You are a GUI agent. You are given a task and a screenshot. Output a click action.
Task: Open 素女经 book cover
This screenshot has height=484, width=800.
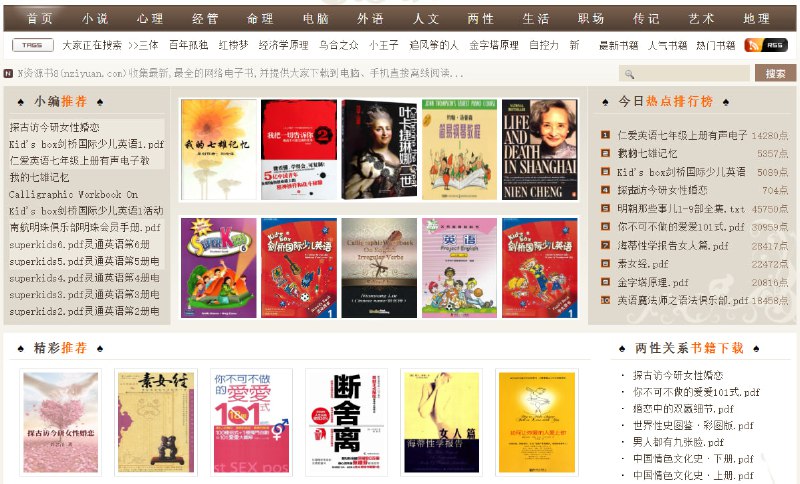pos(156,422)
